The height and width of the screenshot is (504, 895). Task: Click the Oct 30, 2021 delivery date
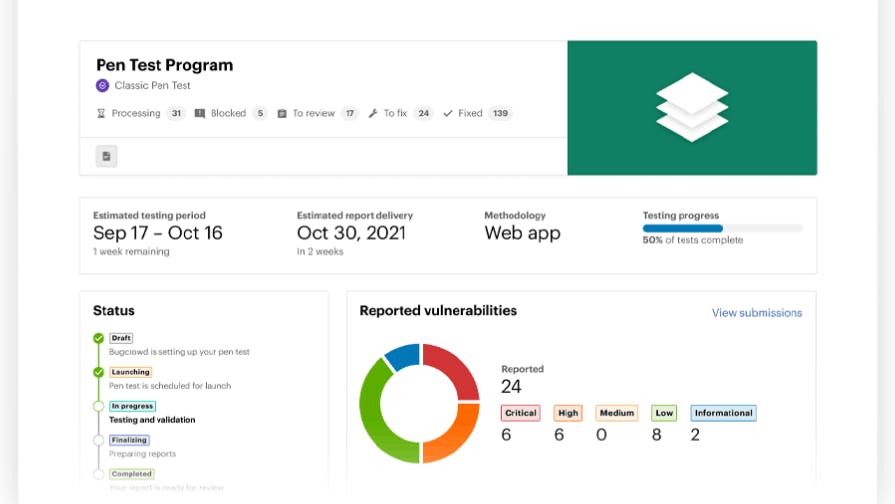[351, 233]
